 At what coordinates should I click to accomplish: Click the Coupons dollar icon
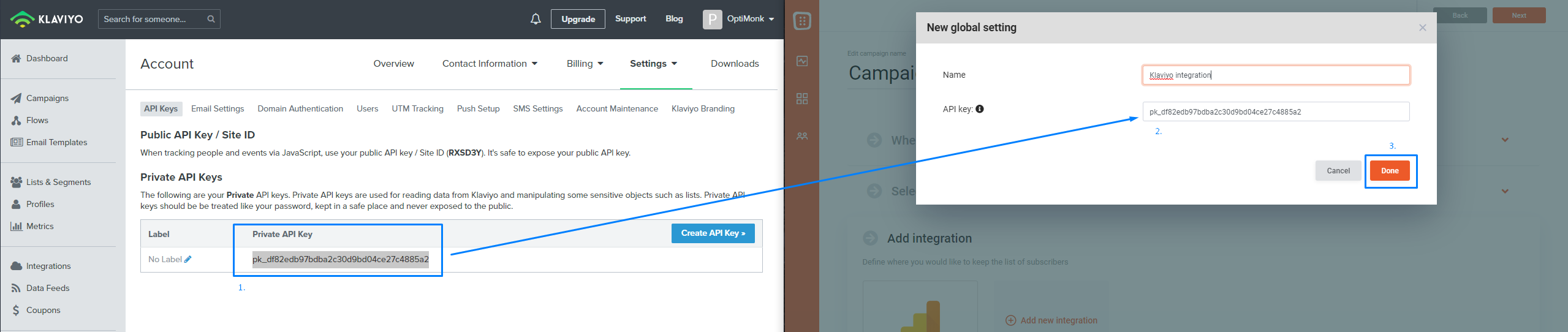(x=17, y=310)
